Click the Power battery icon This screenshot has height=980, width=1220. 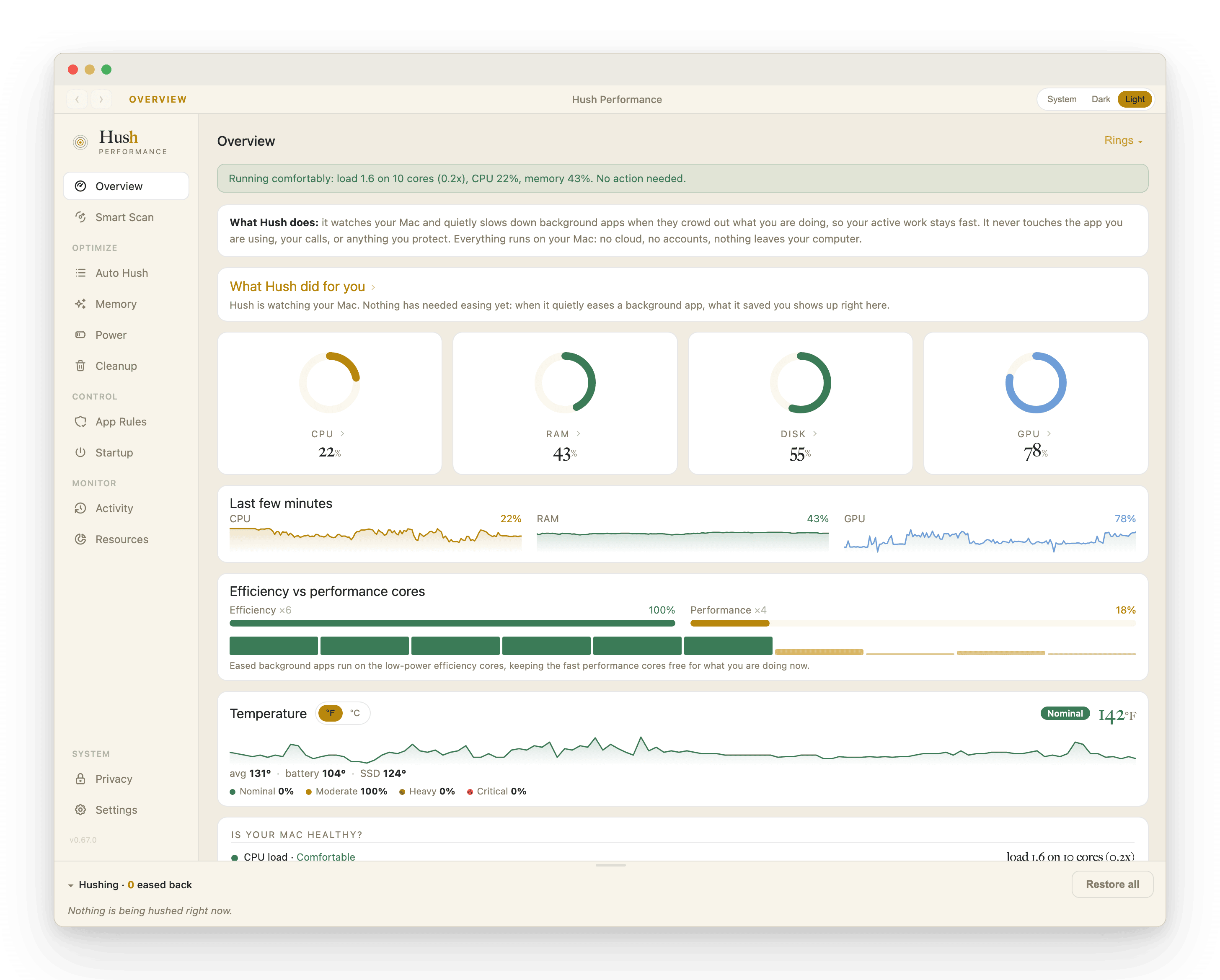pos(80,335)
